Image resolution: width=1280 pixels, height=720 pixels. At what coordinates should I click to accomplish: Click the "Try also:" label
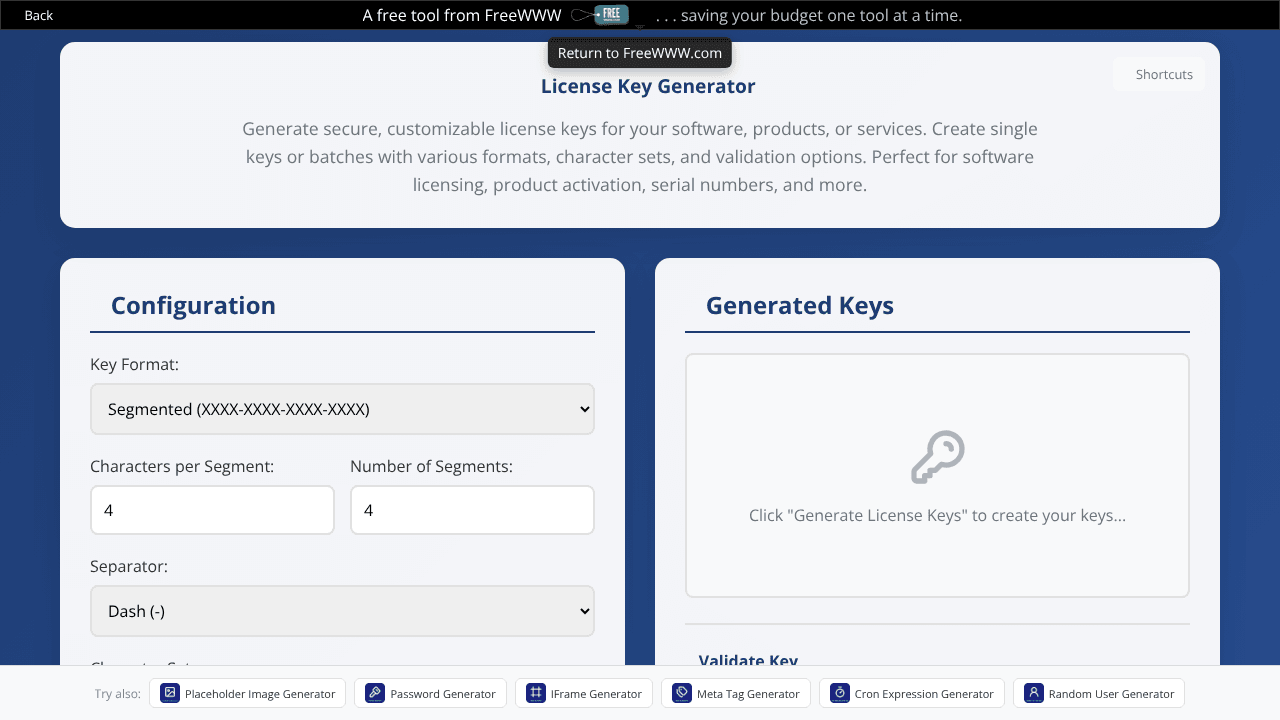118,693
